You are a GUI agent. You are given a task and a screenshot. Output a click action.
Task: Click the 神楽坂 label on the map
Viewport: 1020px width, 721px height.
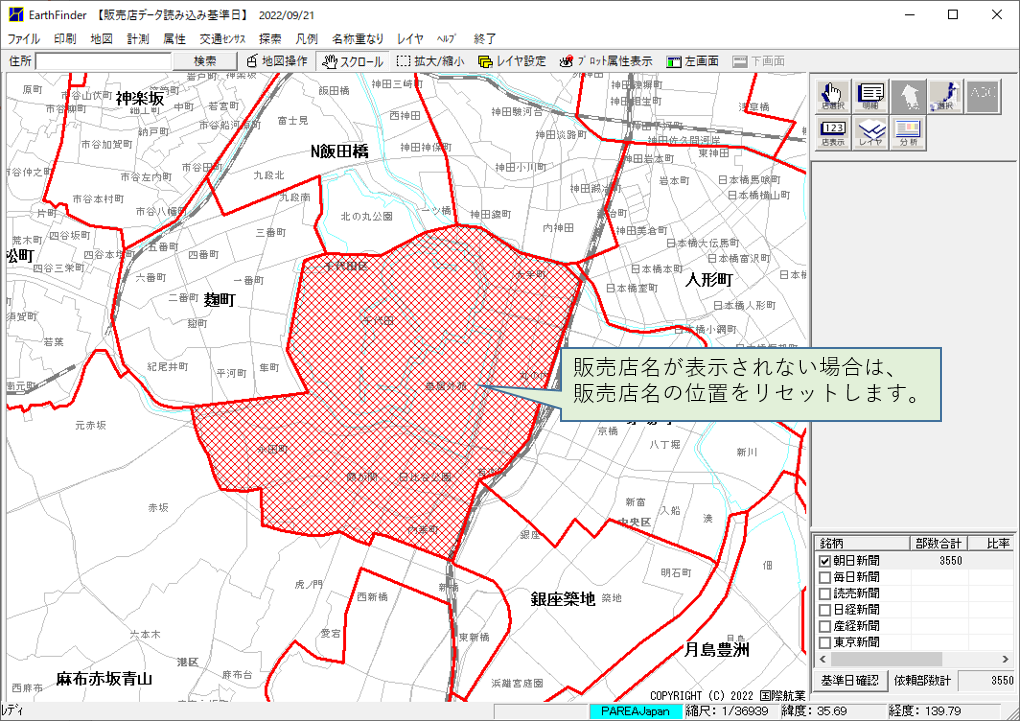(140, 99)
